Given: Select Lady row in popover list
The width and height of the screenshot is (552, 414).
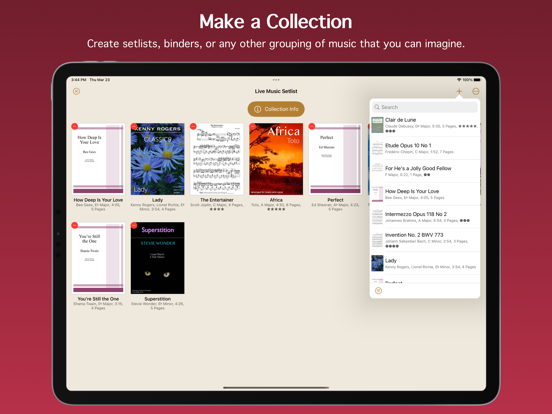Looking at the screenshot, I should pos(425,263).
